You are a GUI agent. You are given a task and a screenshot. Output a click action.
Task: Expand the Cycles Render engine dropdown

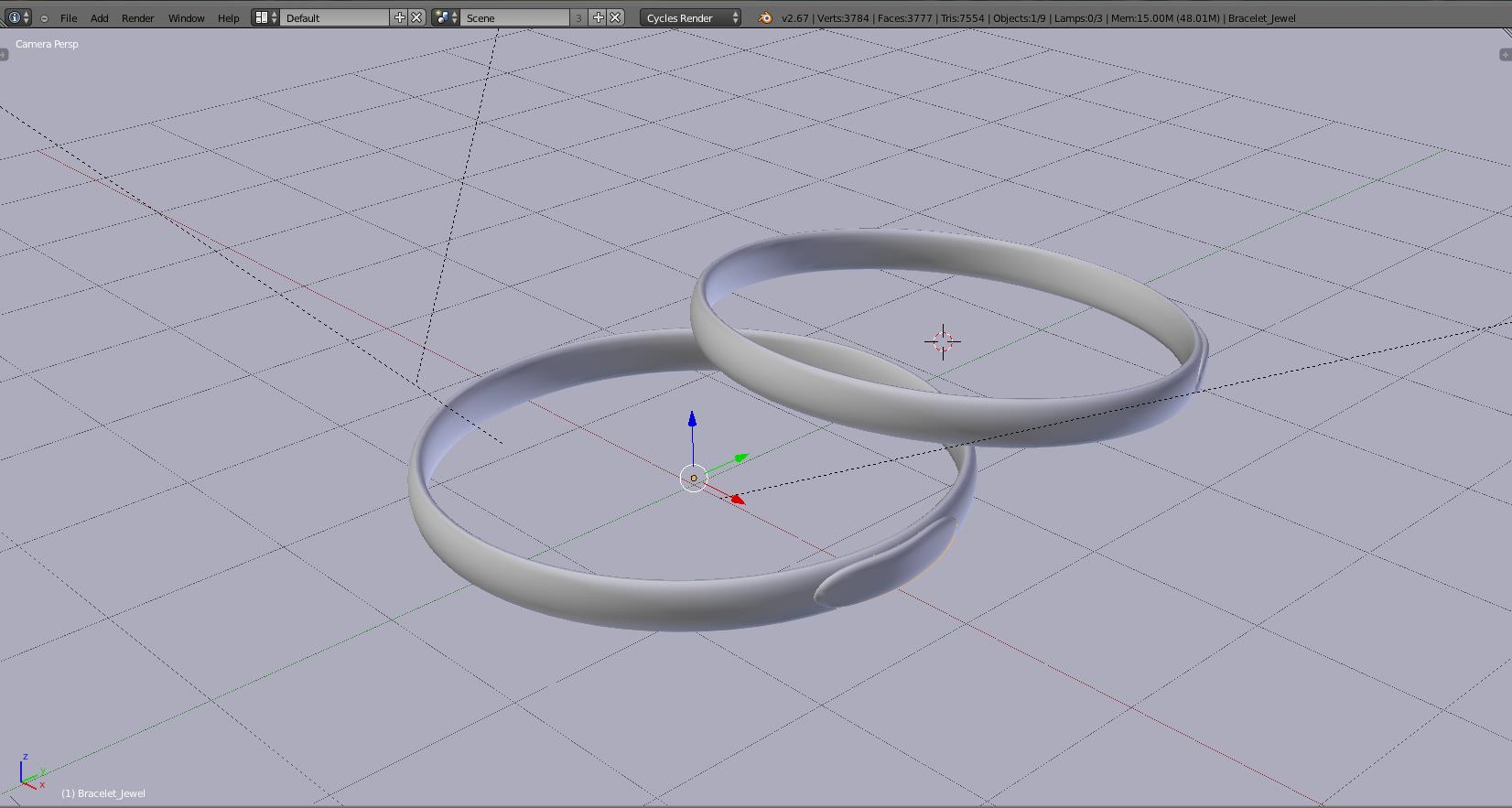pyautogui.click(x=691, y=17)
